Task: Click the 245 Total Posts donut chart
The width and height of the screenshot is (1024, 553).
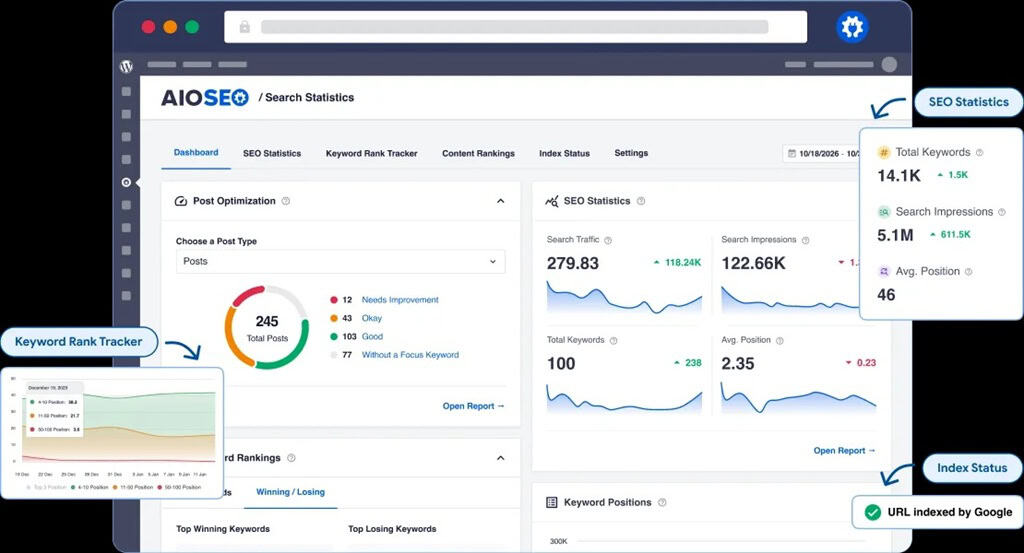Action: click(x=266, y=327)
